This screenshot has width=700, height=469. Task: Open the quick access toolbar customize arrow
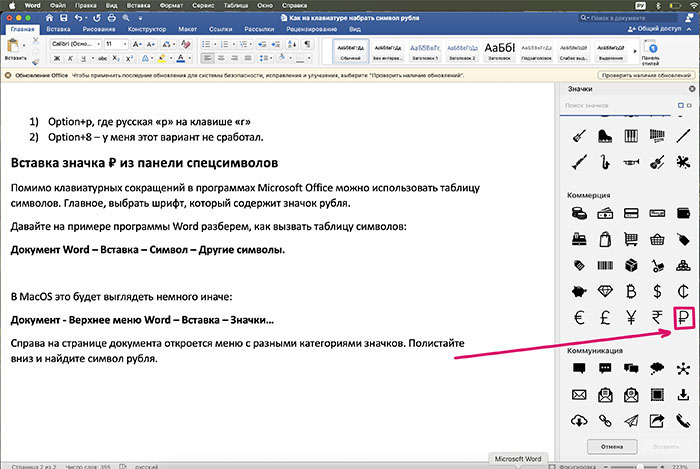tap(140, 18)
